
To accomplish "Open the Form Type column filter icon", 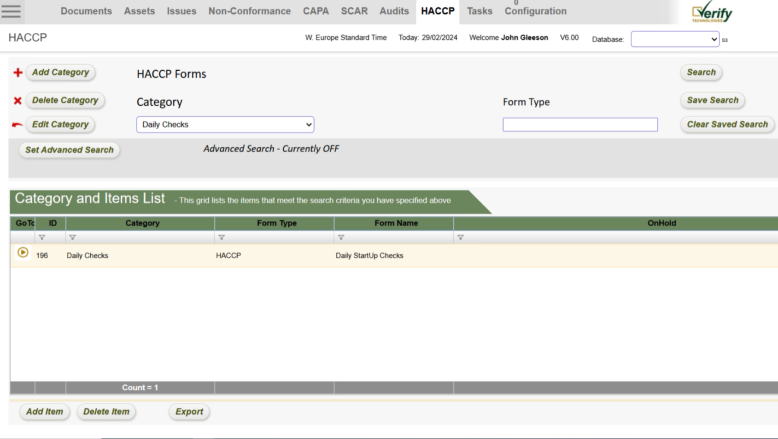I will 221,238.
